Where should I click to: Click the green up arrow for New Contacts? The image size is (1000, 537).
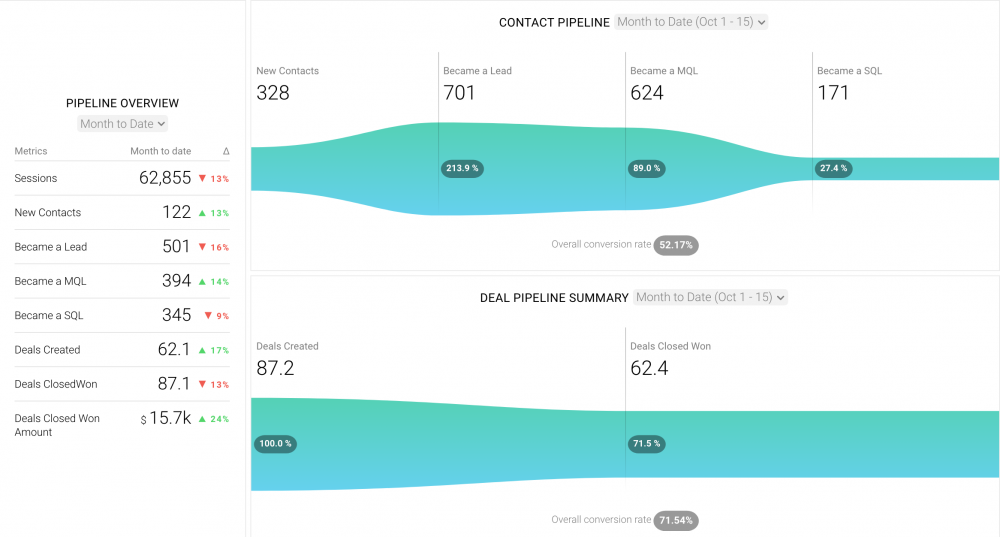tap(202, 213)
